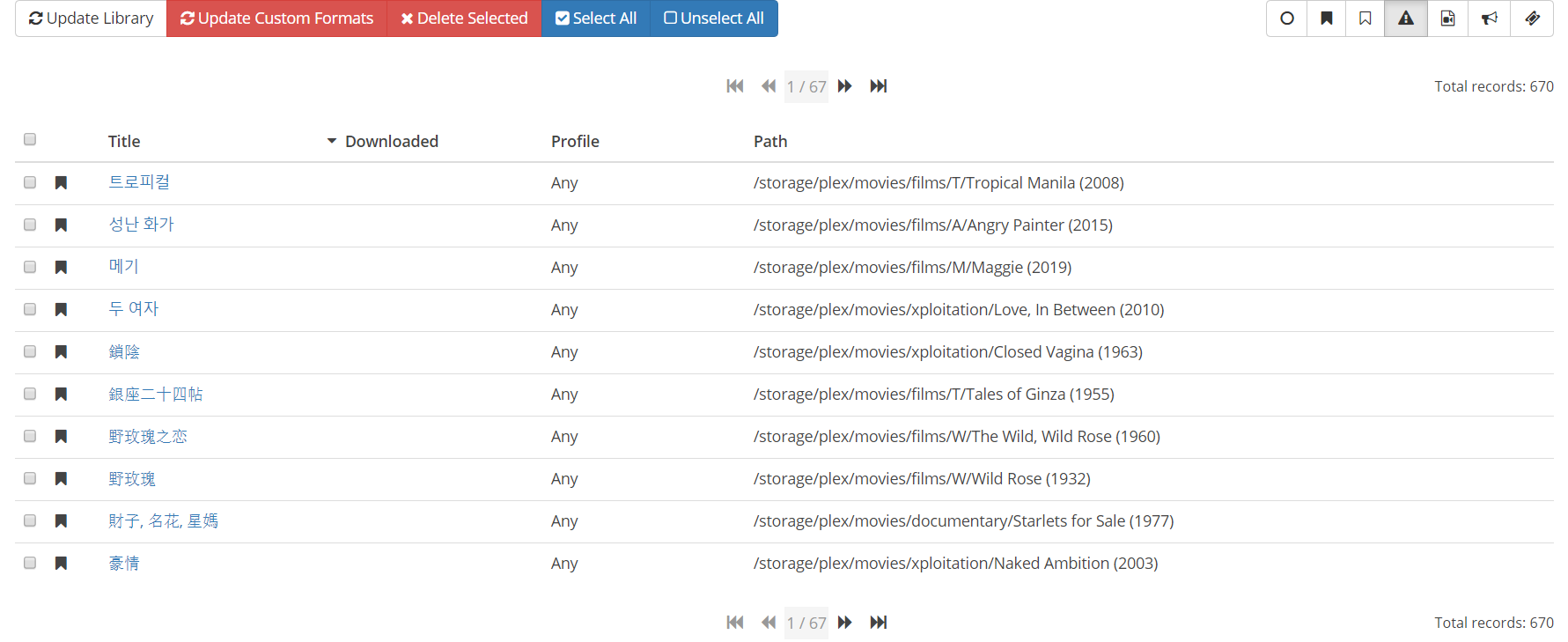1568x642 pixels.
Task: Click the outline bookmark filter icon
Action: (x=1366, y=18)
